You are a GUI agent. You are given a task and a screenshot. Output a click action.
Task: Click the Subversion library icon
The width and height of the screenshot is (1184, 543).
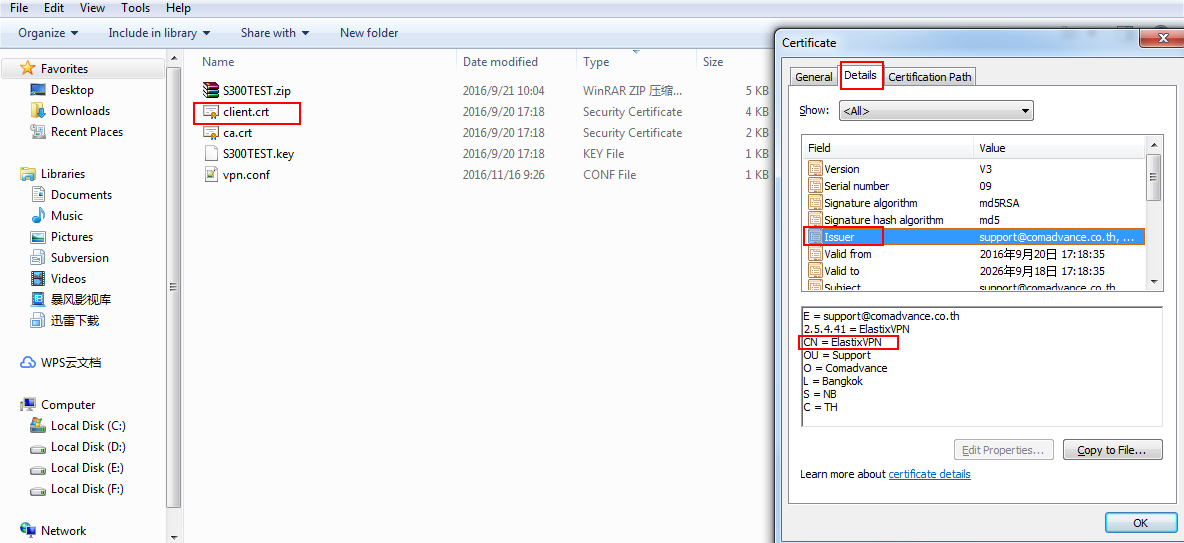tap(39, 258)
